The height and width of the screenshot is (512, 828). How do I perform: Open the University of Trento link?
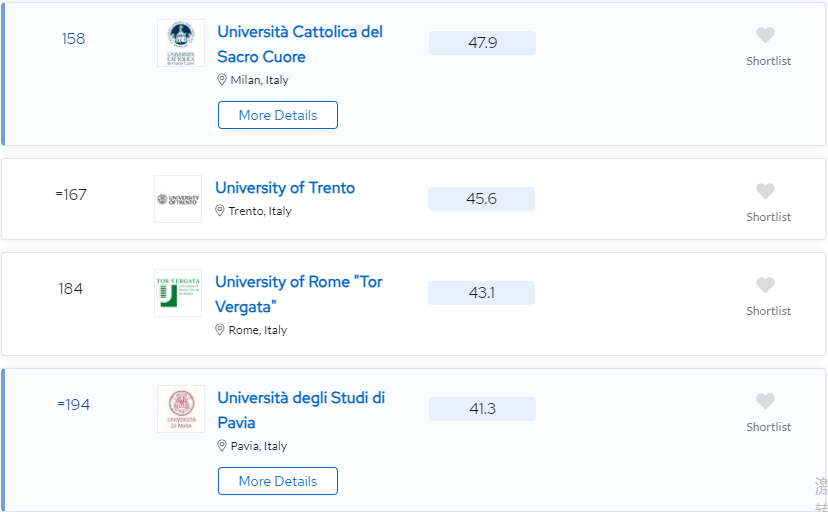pos(285,188)
